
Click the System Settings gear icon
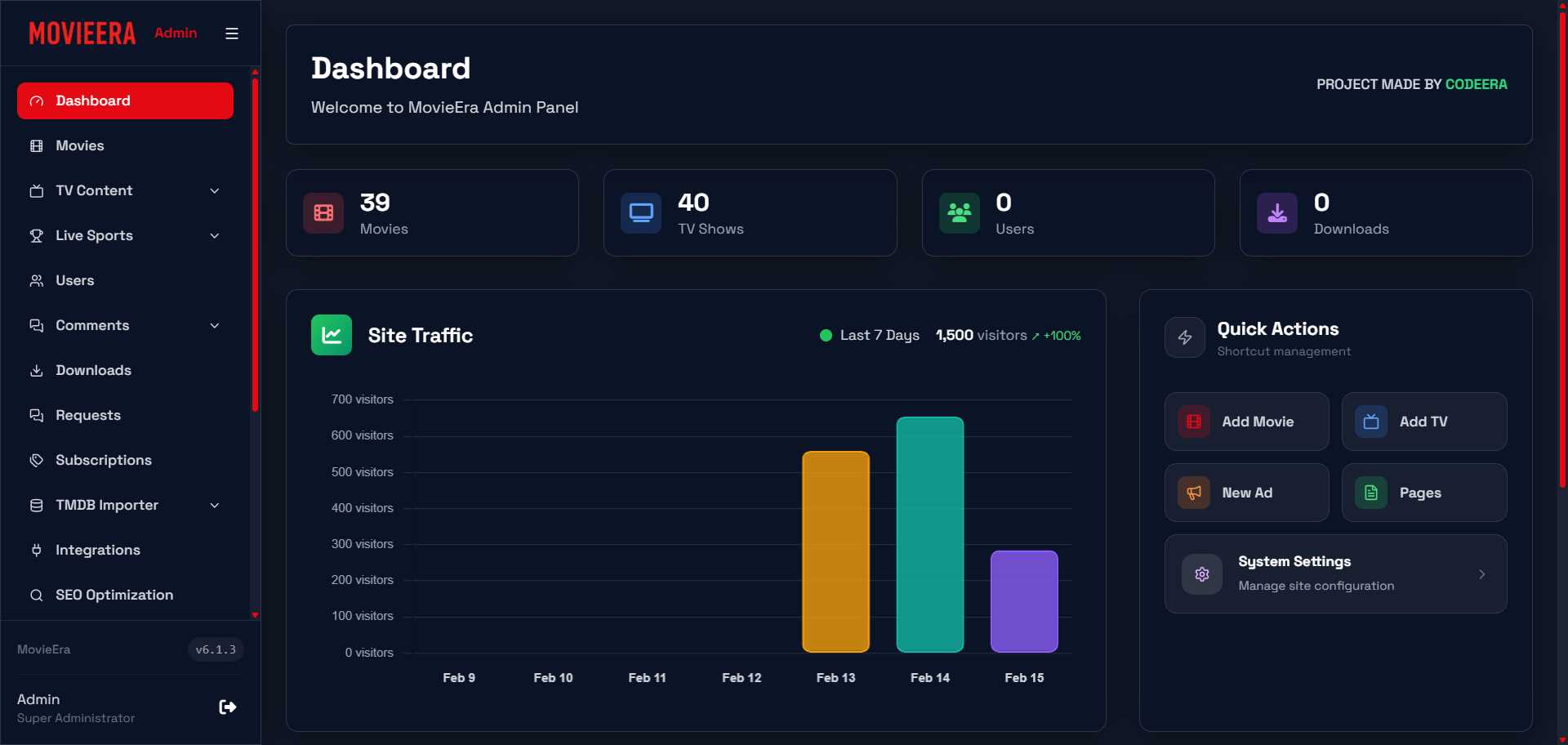1202,574
